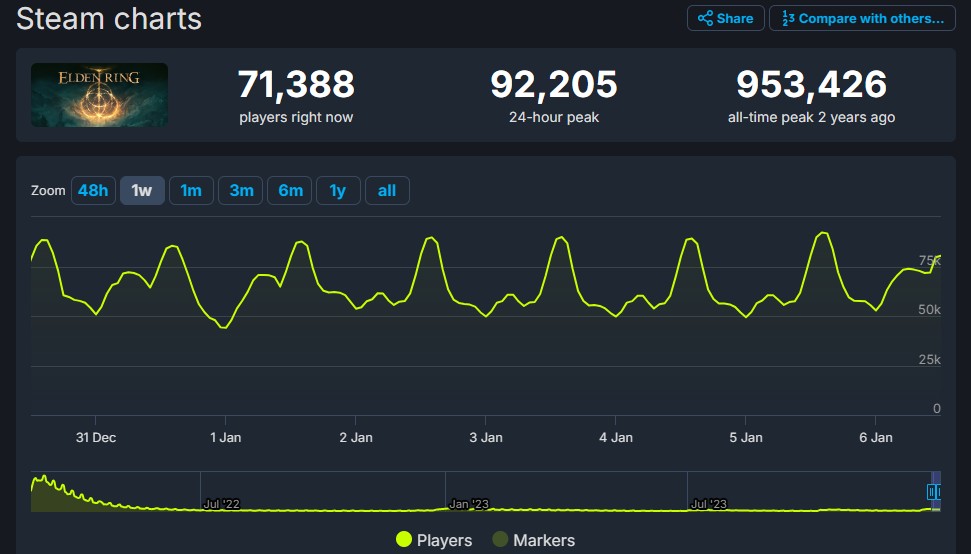Click the dark olive Markers legend dot
Viewport: 971px width, 554px height.
tap(501, 540)
